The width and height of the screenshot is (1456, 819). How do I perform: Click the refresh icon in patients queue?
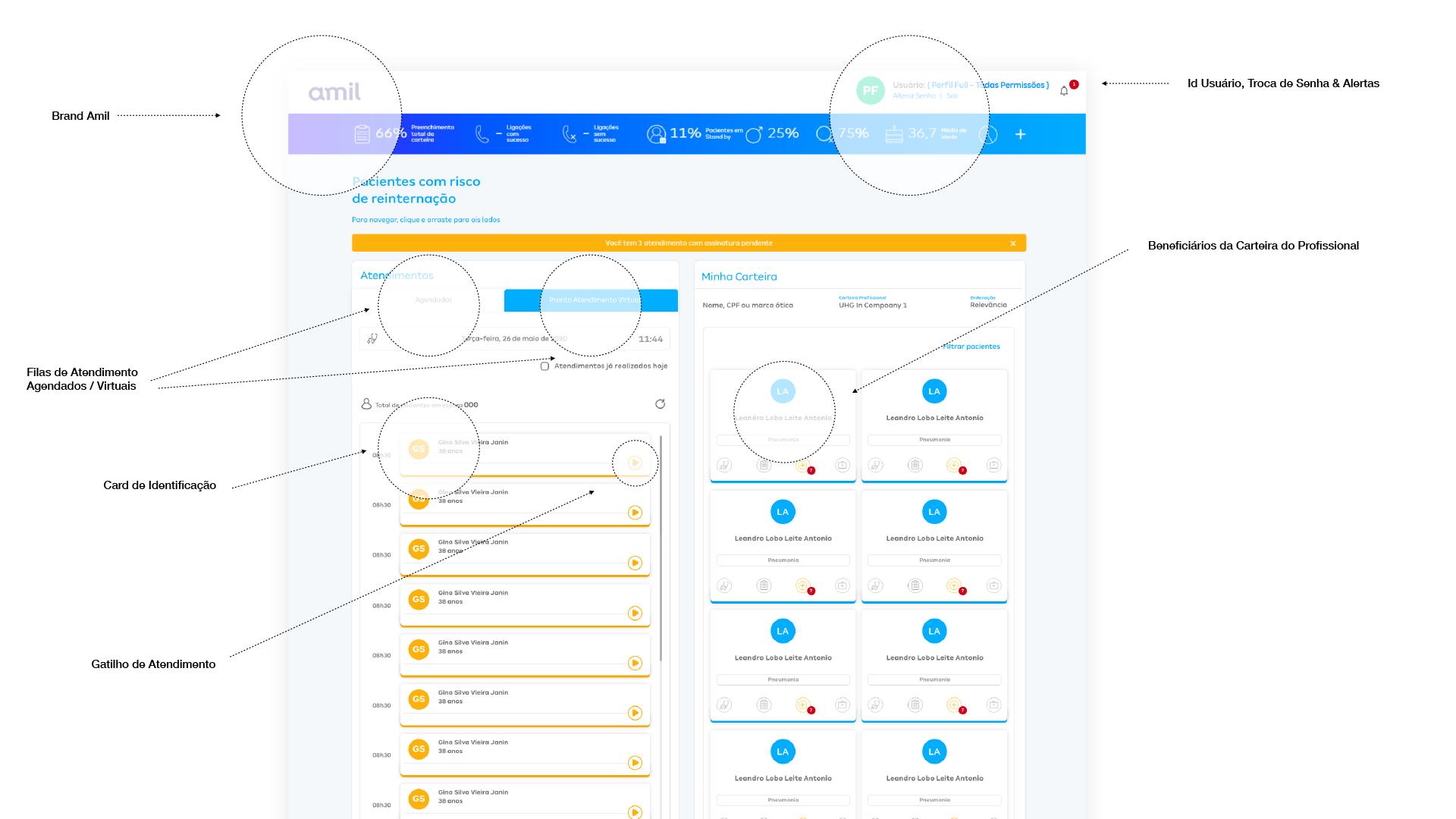tap(660, 404)
